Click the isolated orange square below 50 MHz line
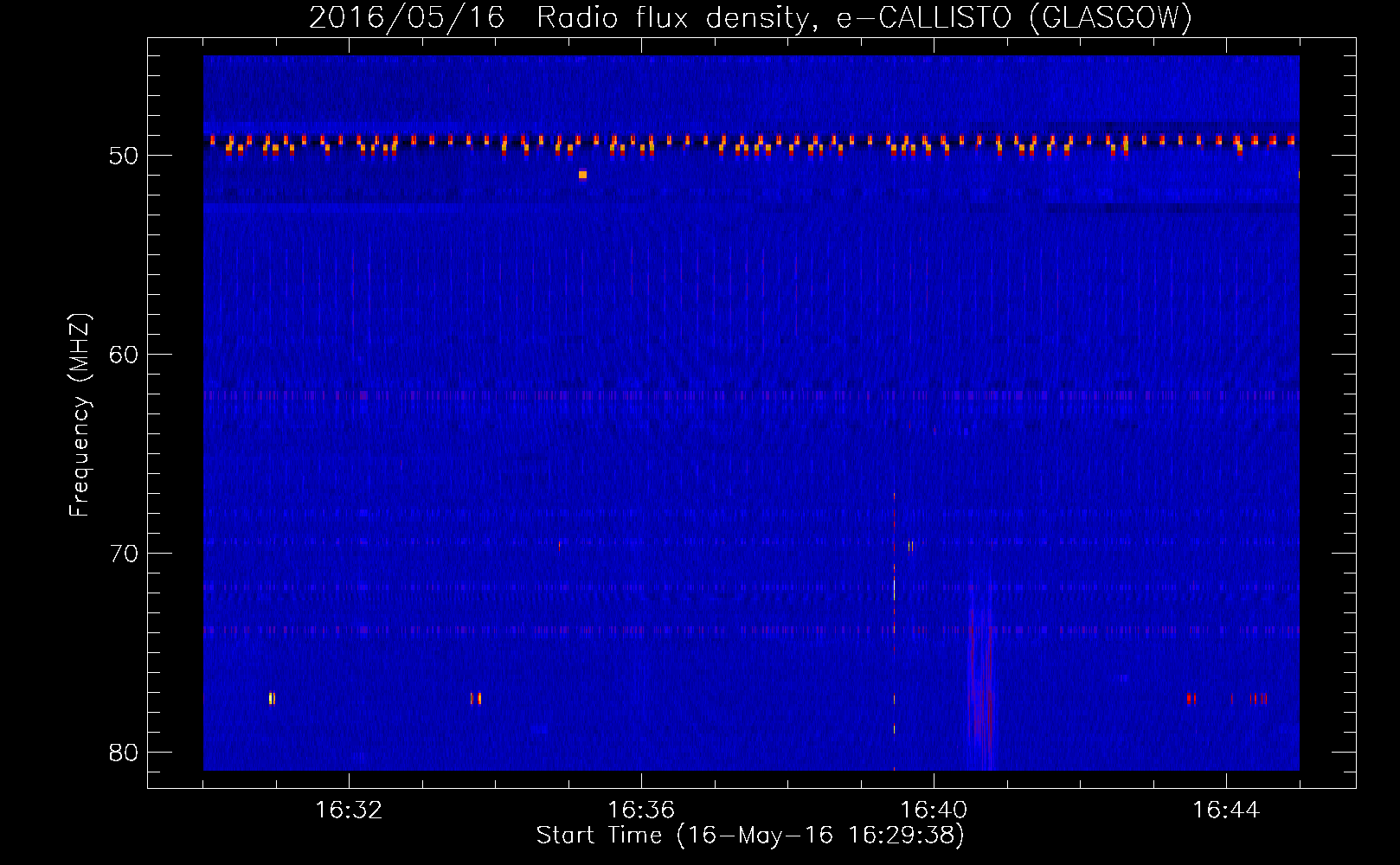This screenshot has height=865, width=1400. [x=582, y=175]
